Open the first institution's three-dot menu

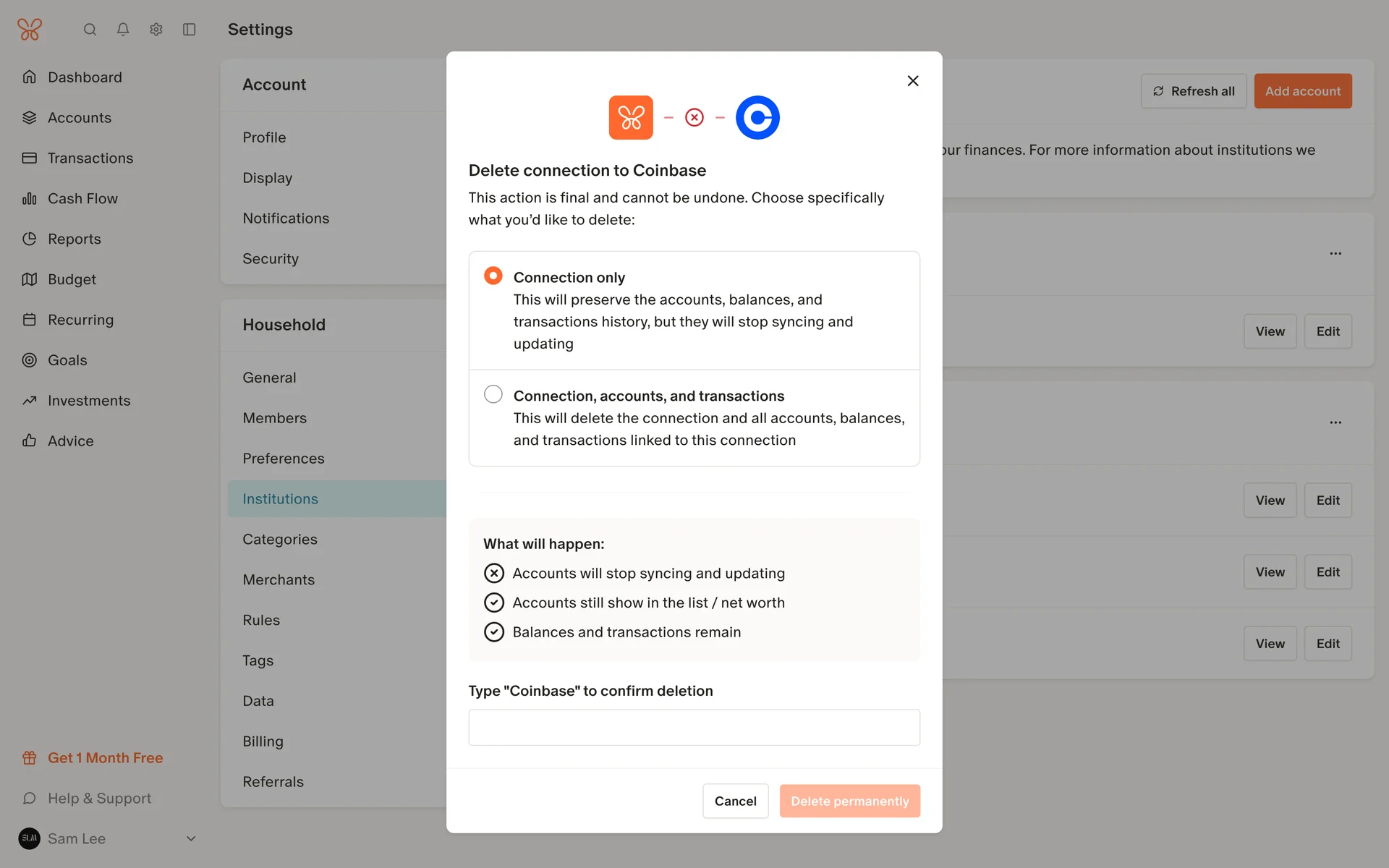pyautogui.click(x=1335, y=254)
